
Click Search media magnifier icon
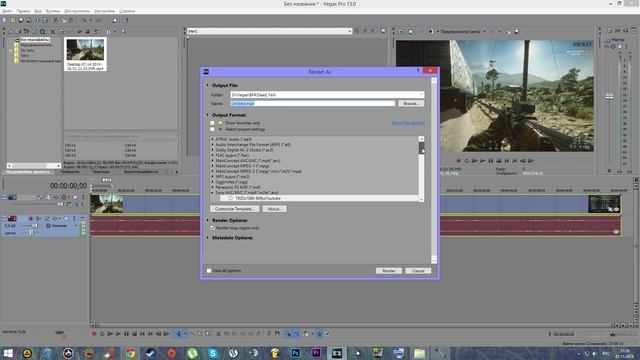click(124, 31)
